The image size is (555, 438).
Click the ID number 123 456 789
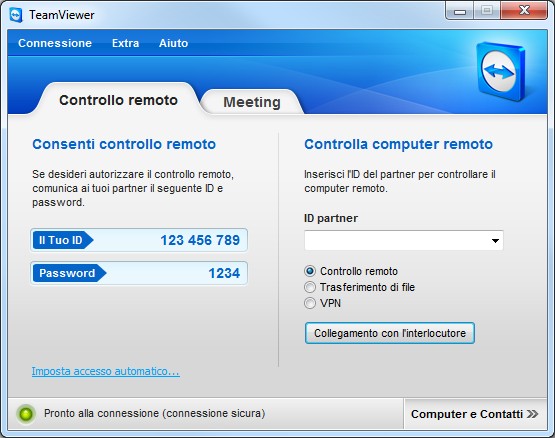coord(200,240)
